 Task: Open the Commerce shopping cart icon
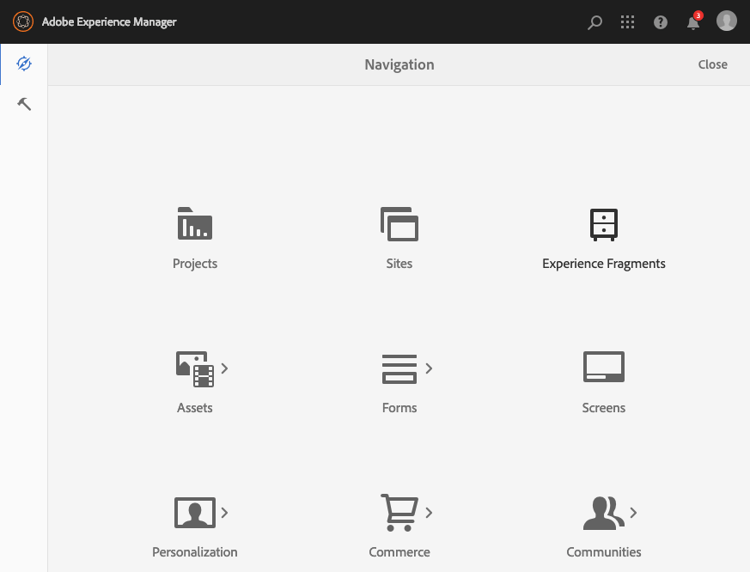[399, 513]
